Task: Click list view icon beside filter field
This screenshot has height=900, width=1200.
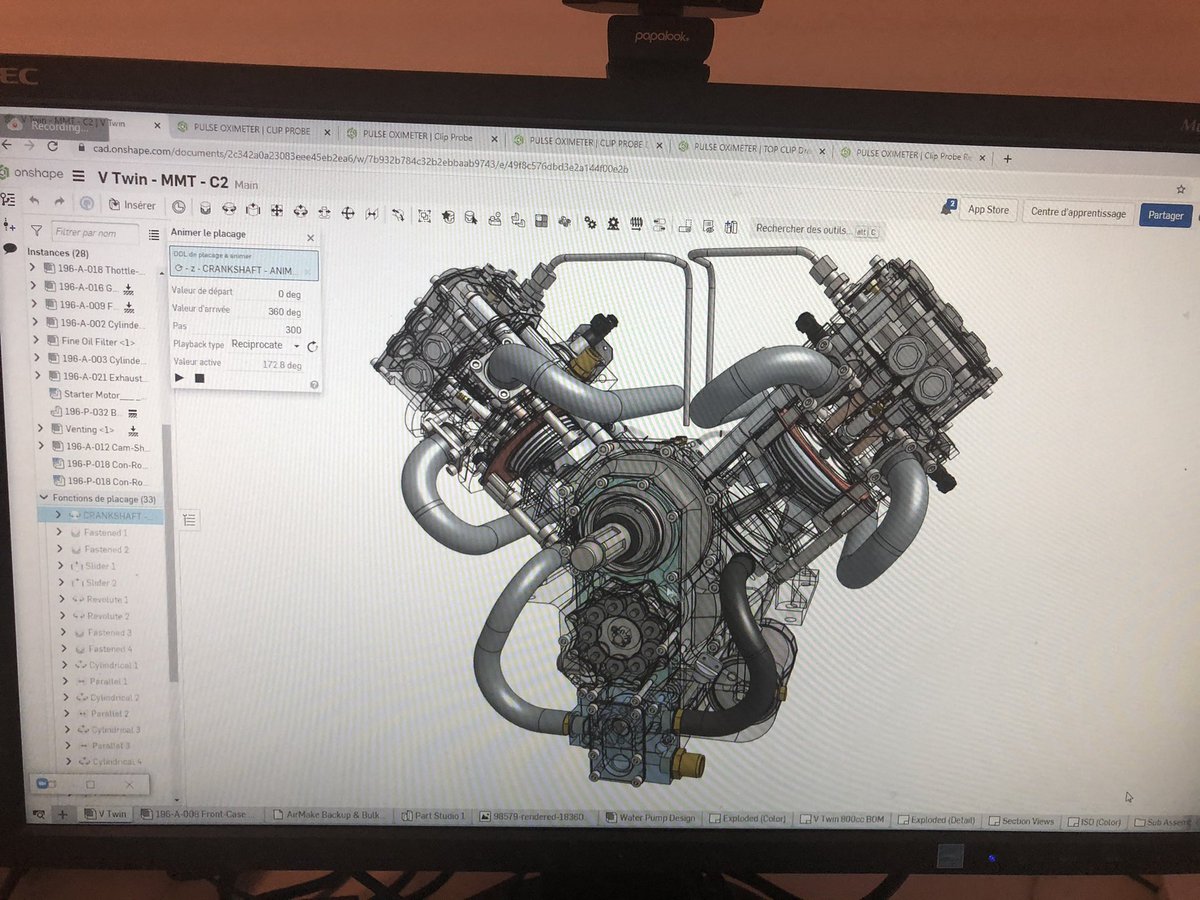Action: [x=153, y=234]
